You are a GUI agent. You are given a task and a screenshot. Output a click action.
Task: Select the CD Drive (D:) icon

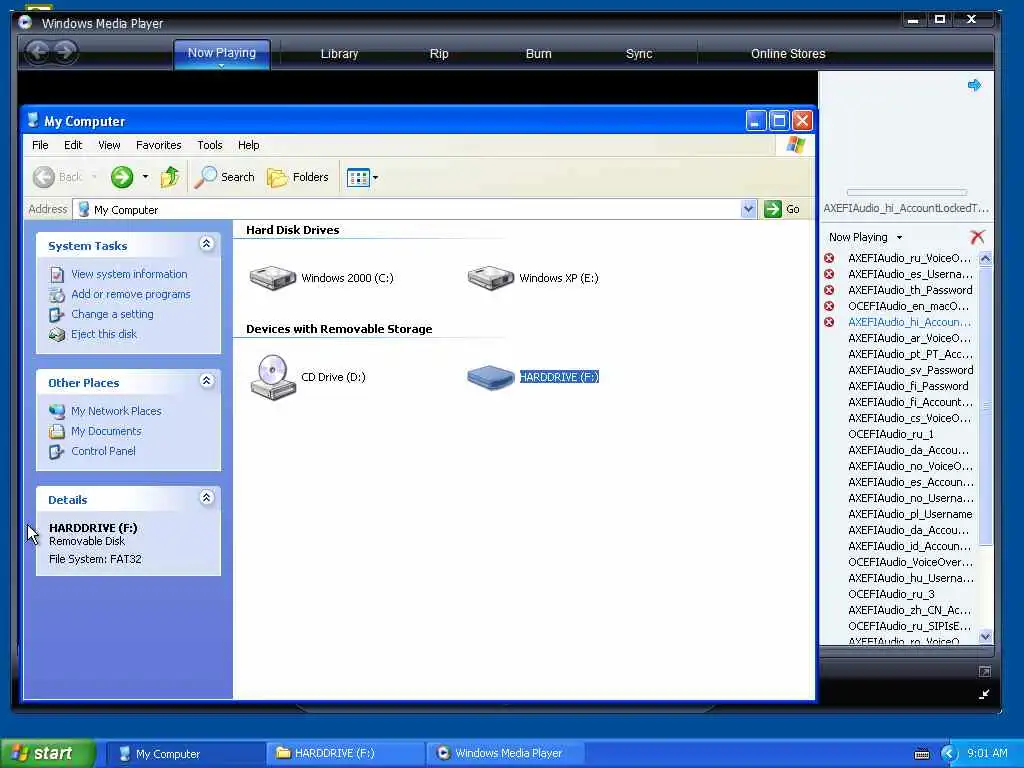tap(273, 377)
